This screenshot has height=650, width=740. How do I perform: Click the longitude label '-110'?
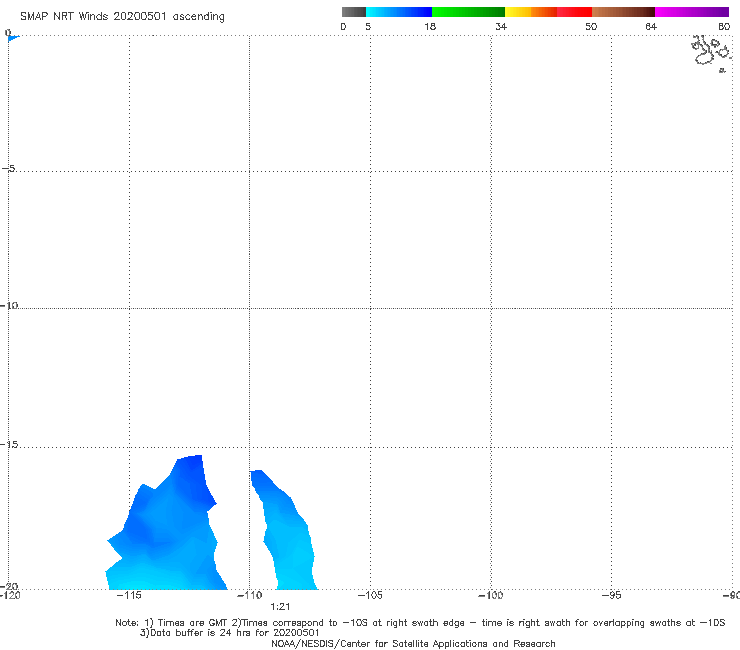(249, 595)
